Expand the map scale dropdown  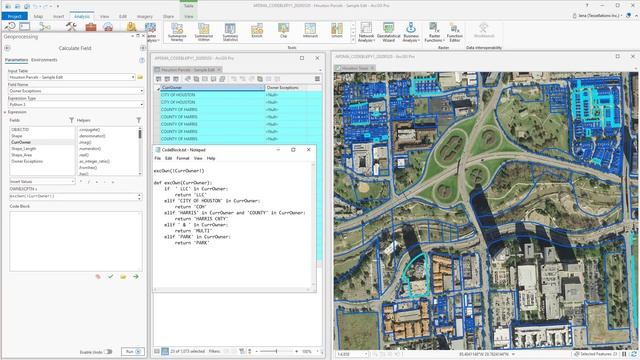366,354
